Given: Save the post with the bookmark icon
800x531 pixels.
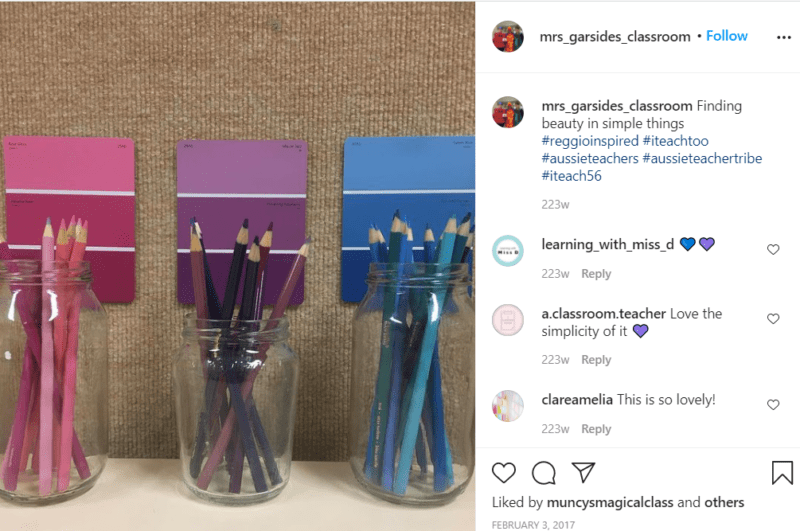Looking at the screenshot, I should tap(782, 472).
